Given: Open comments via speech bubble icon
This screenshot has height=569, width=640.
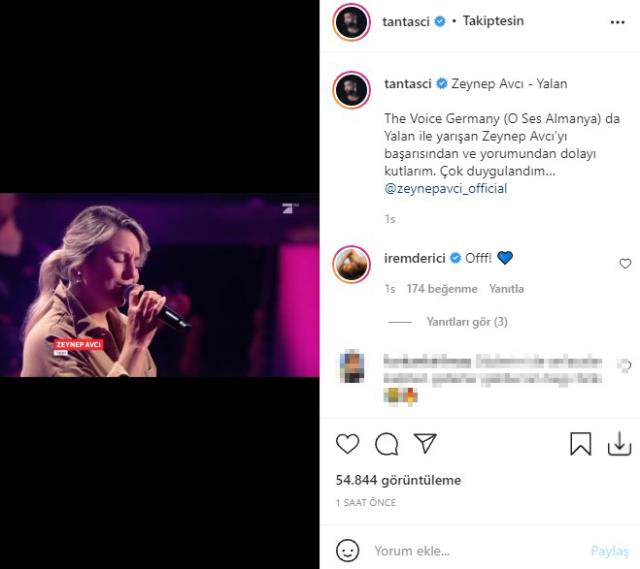Looking at the screenshot, I should click(x=386, y=444).
